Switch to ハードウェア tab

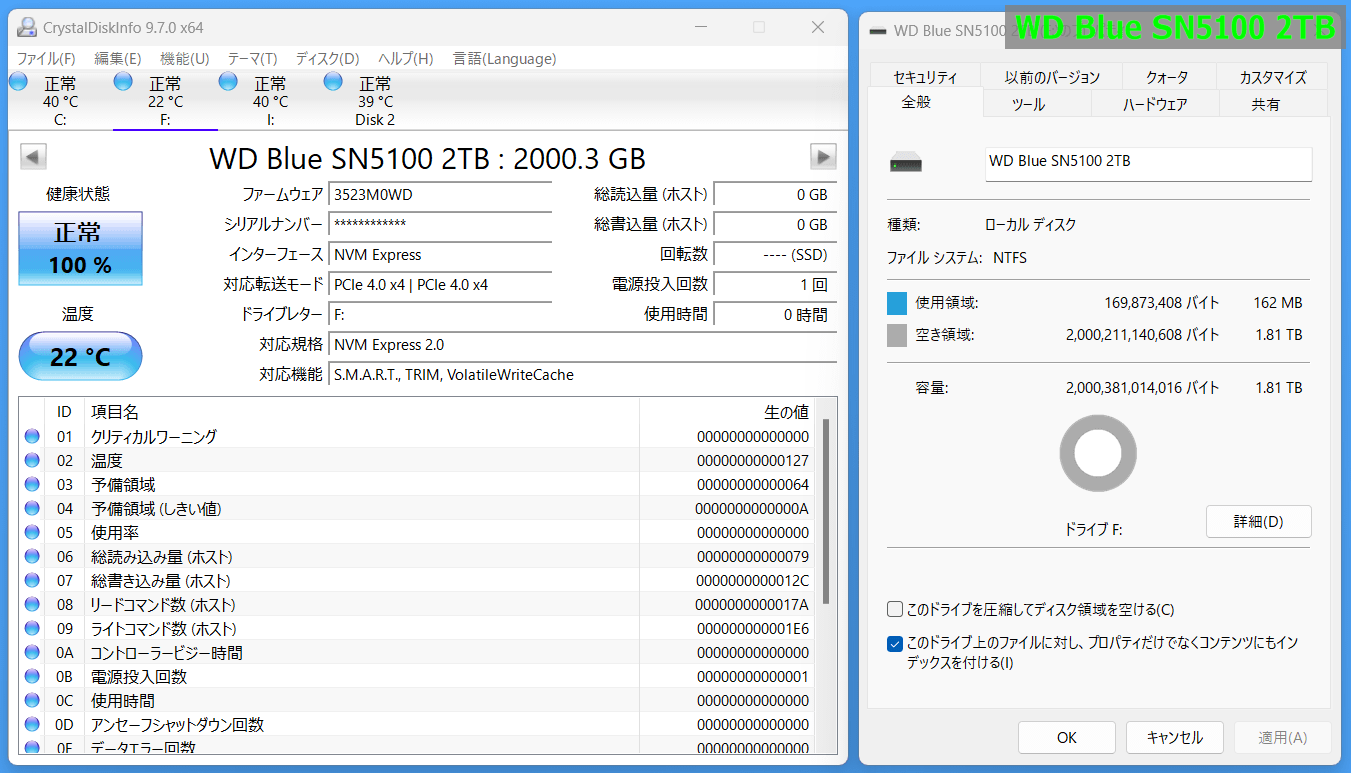[1155, 104]
